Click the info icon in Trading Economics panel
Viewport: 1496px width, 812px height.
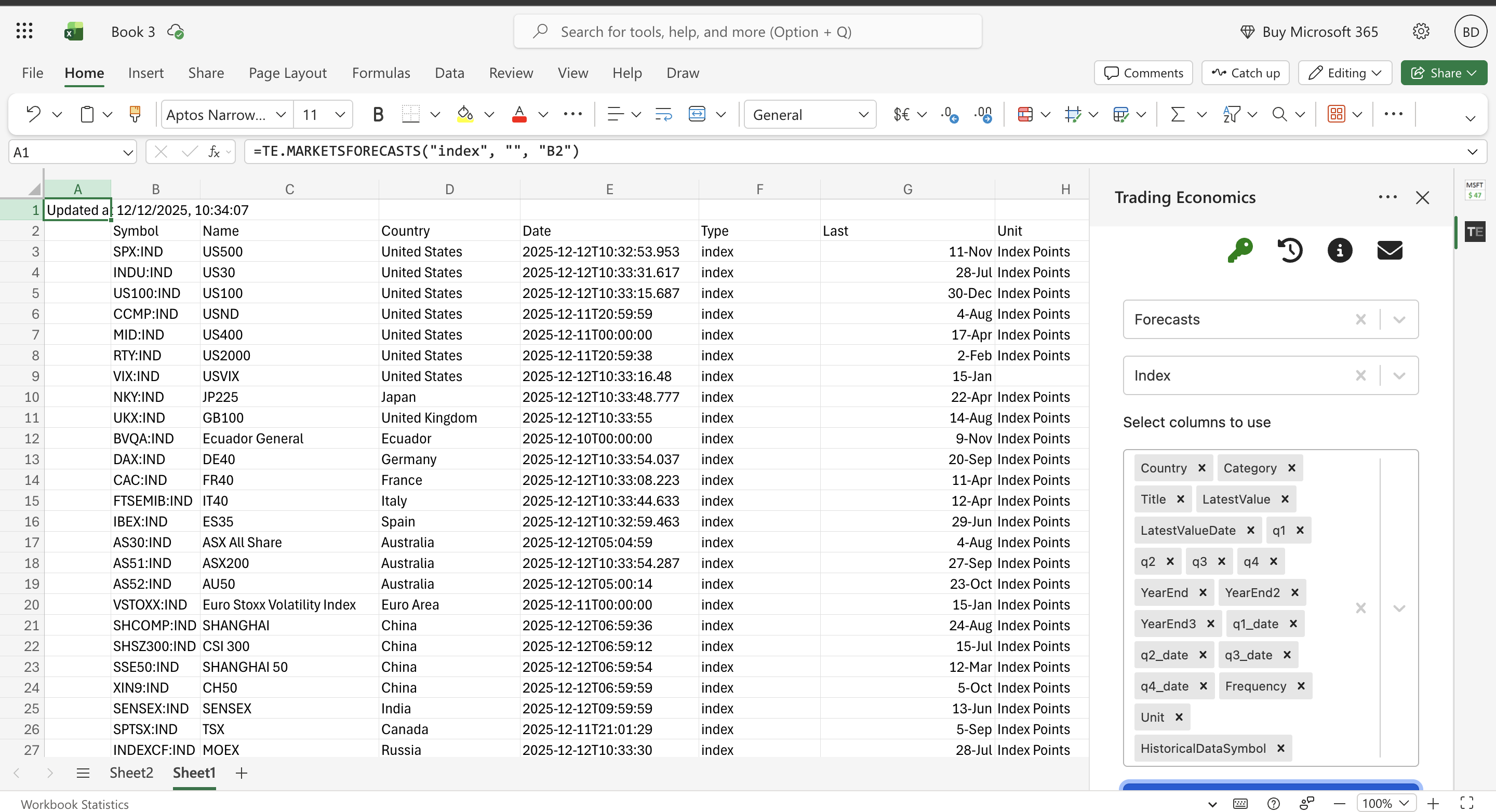[1340, 250]
